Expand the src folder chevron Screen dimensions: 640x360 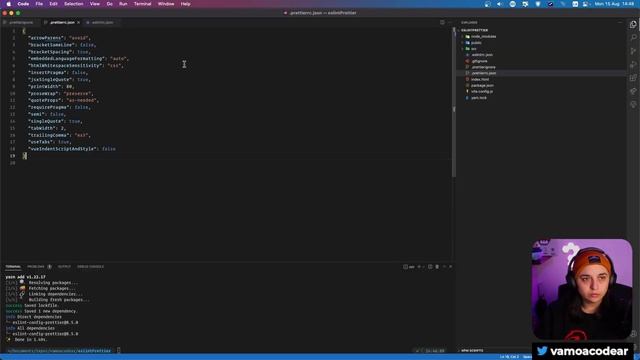coord(463,49)
